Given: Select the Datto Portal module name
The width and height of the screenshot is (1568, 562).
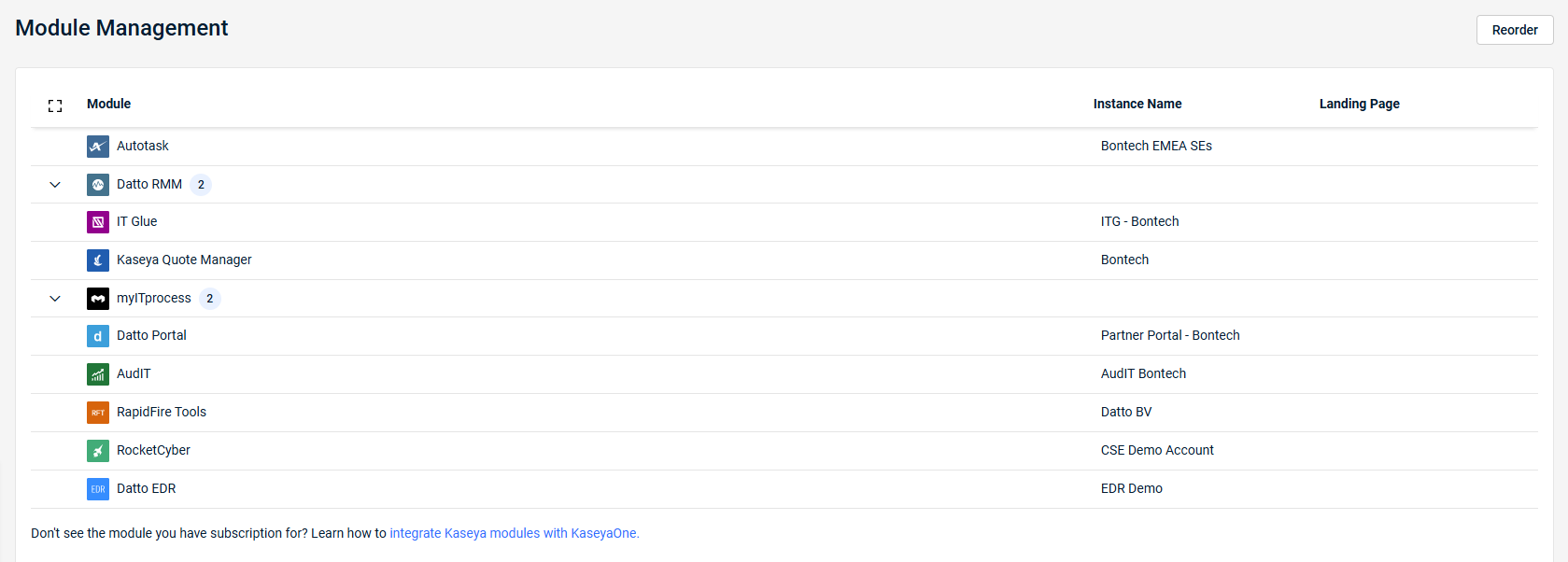Looking at the screenshot, I should coord(151,335).
